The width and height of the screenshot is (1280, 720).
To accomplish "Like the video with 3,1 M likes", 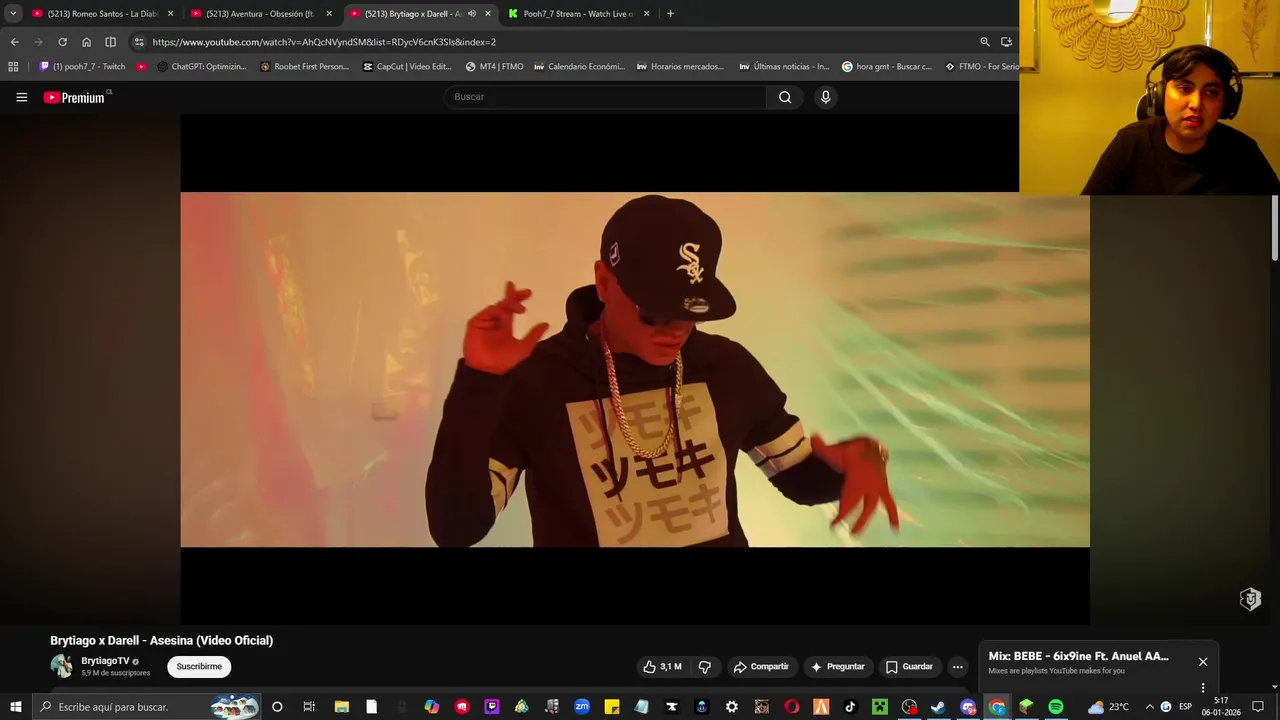I will (662, 667).
